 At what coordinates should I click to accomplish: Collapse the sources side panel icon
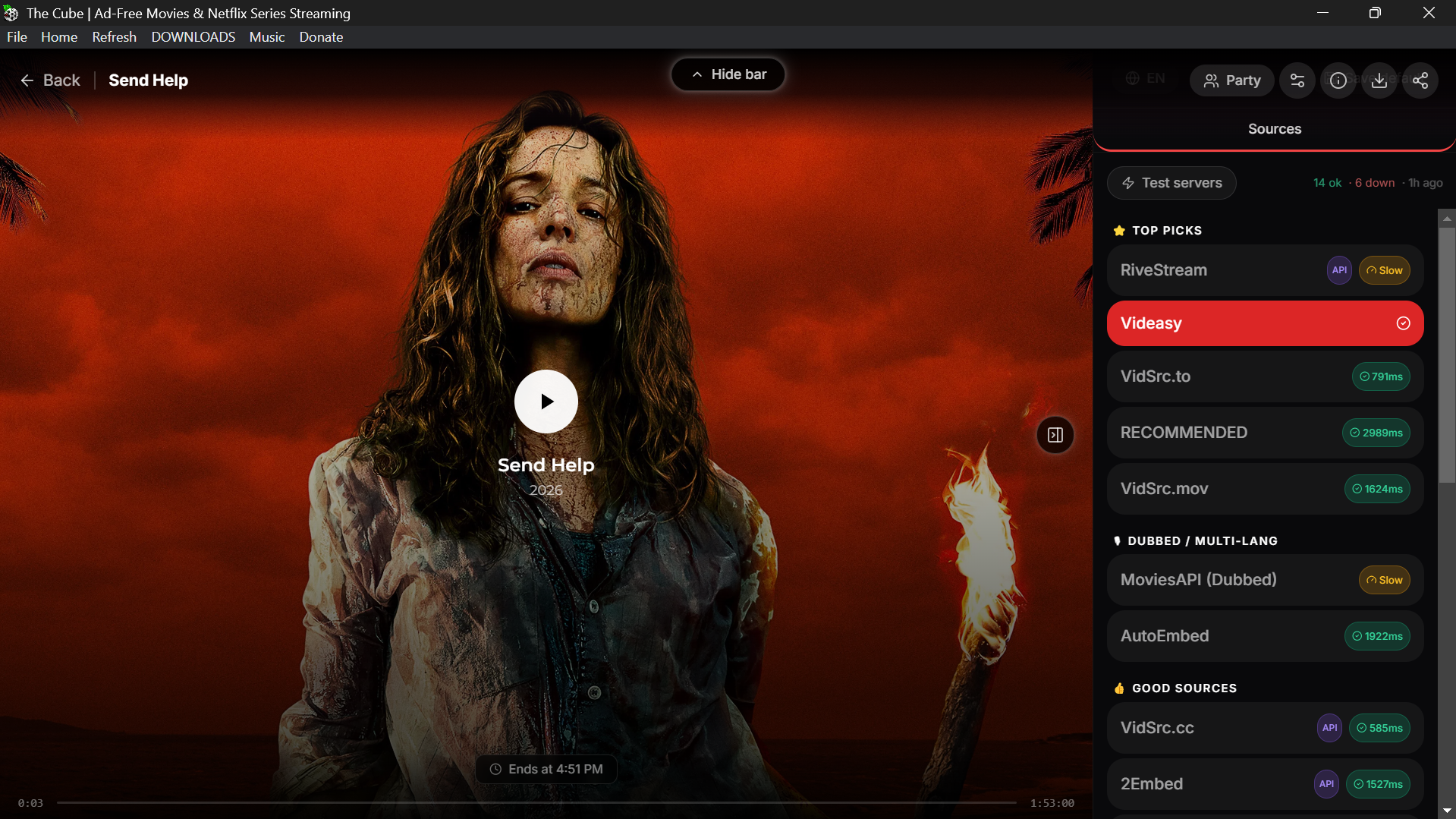(x=1055, y=435)
